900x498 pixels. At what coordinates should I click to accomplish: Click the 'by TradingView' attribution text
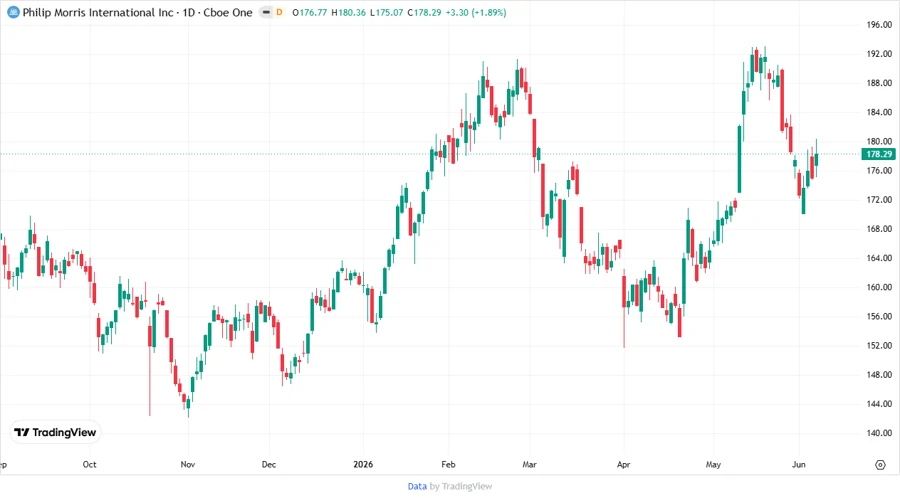point(461,487)
